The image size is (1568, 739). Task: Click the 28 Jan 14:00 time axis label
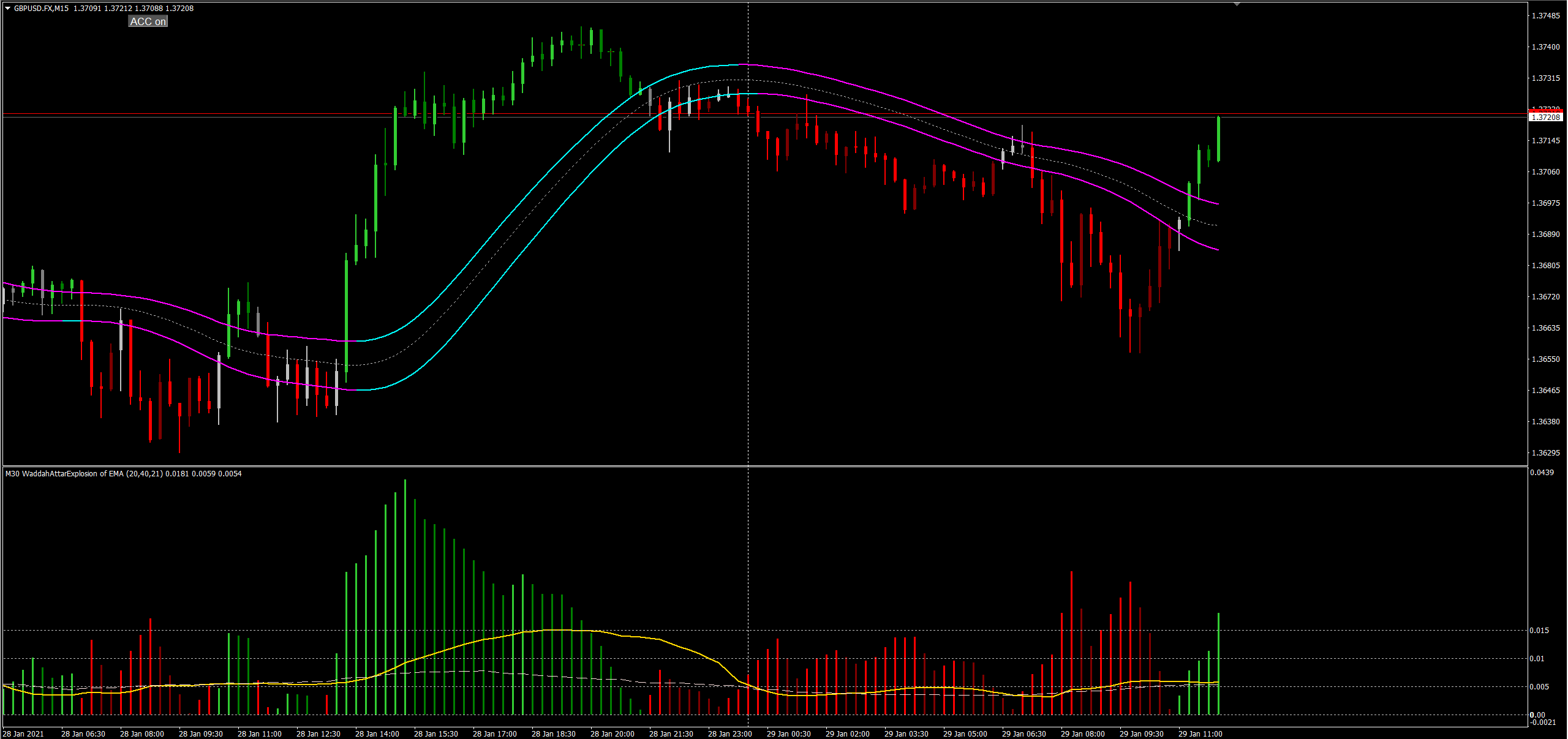pyautogui.click(x=377, y=733)
